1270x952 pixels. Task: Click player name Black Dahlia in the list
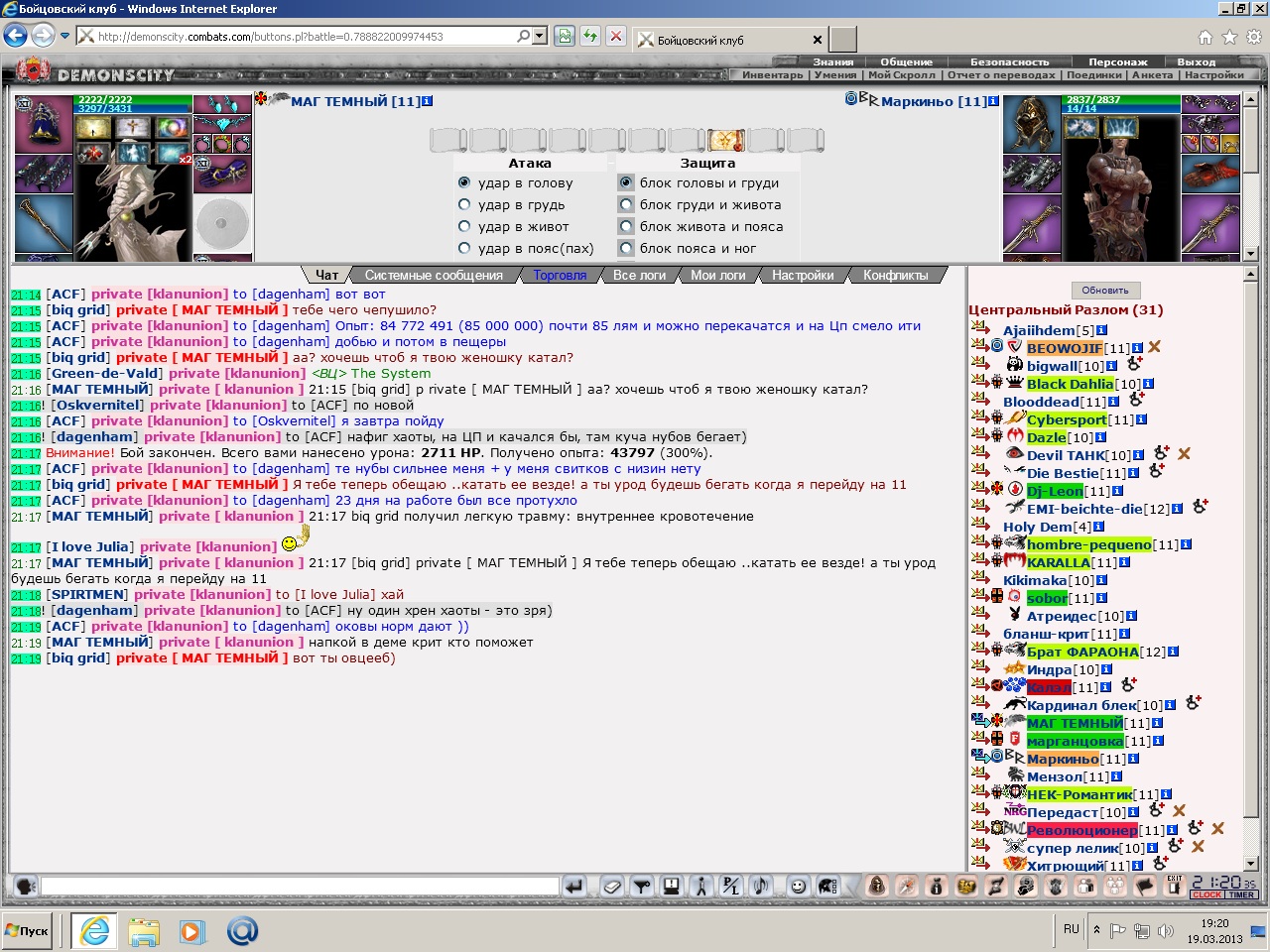(x=1070, y=384)
